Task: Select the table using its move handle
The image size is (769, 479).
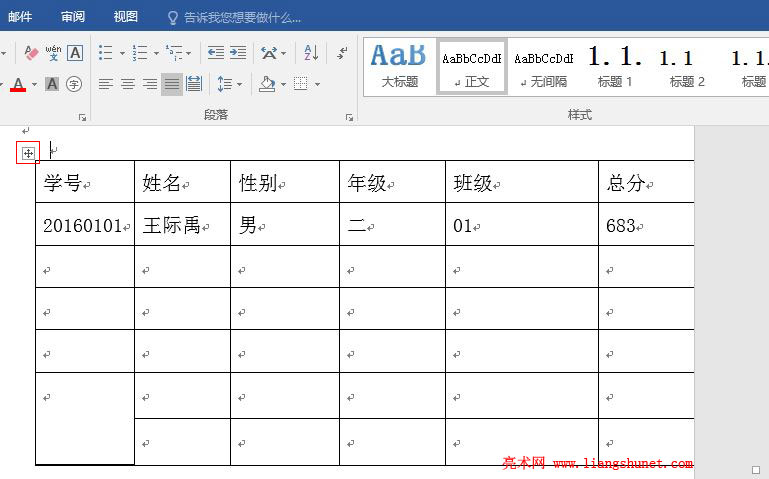Action: pyautogui.click(x=28, y=153)
